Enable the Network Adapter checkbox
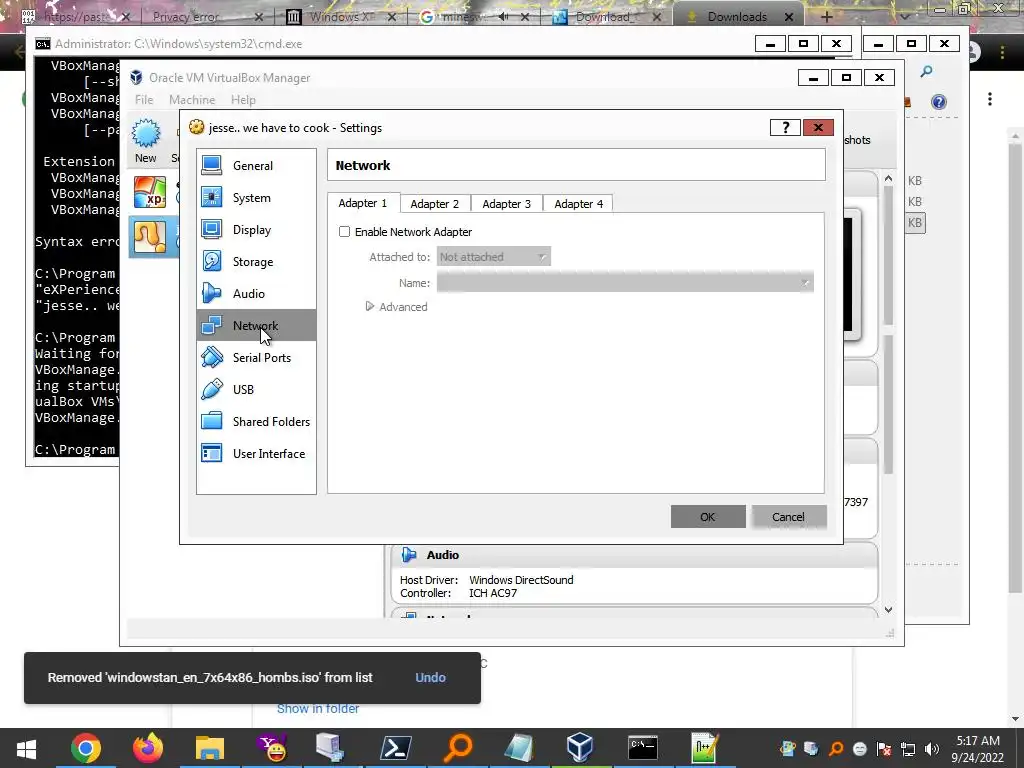The width and height of the screenshot is (1024, 768). pyautogui.click(x=344, y=232)
